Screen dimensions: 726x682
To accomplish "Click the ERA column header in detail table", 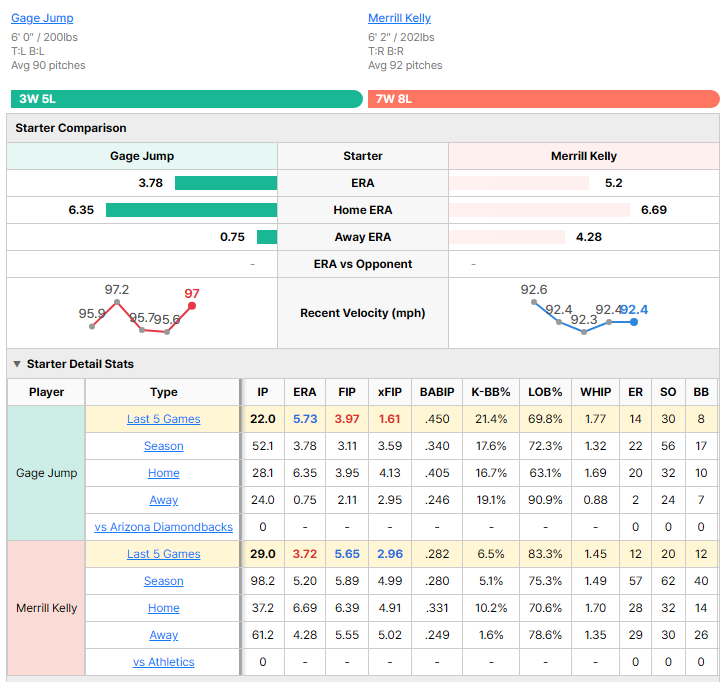I will click(305, 392).
